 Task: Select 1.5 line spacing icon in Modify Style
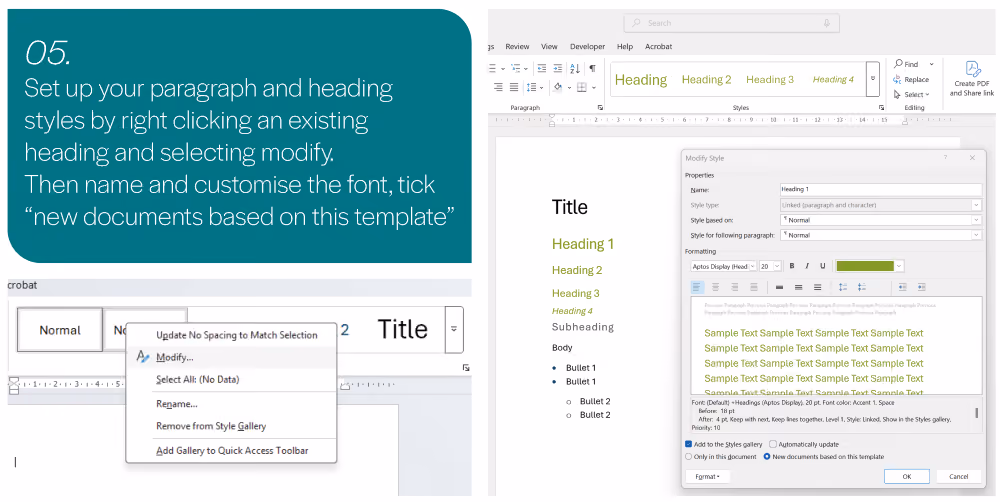coord(798,288)
